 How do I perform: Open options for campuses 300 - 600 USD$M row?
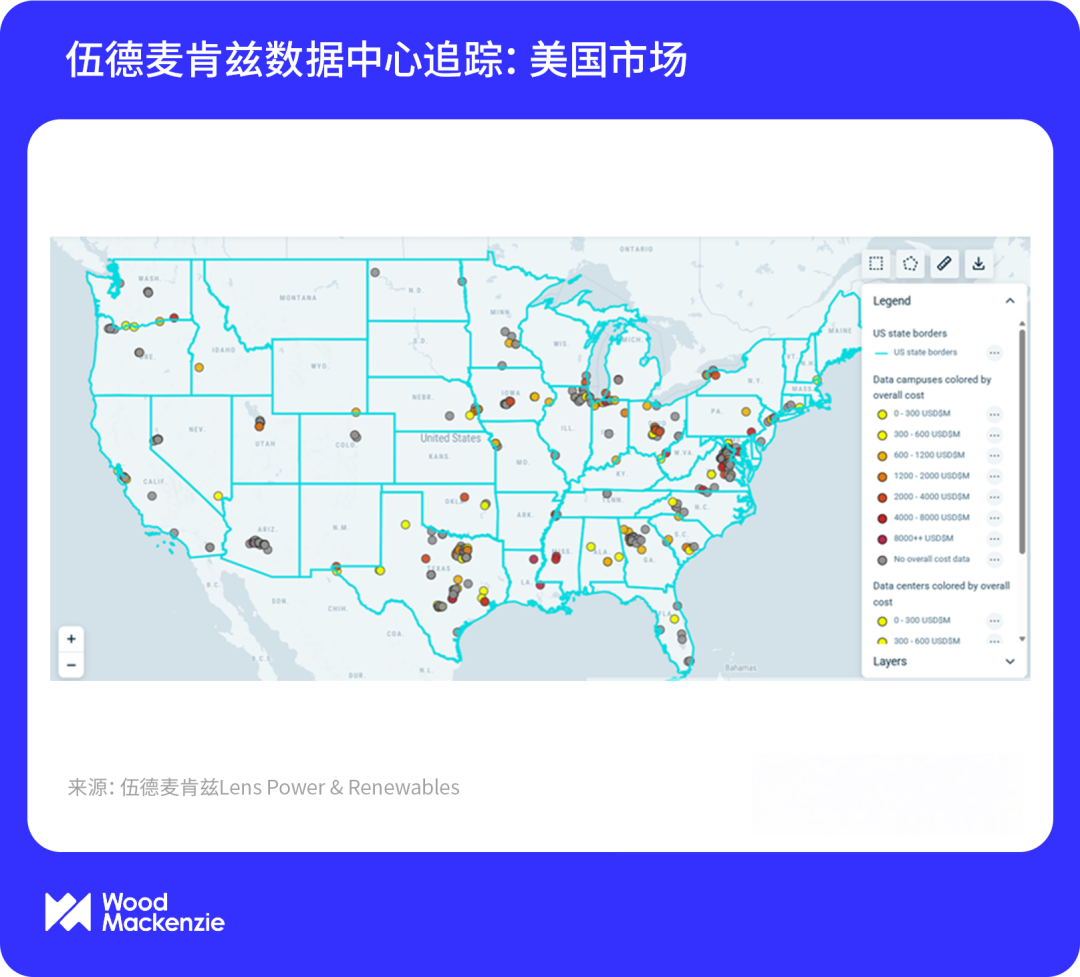(994, 435)
